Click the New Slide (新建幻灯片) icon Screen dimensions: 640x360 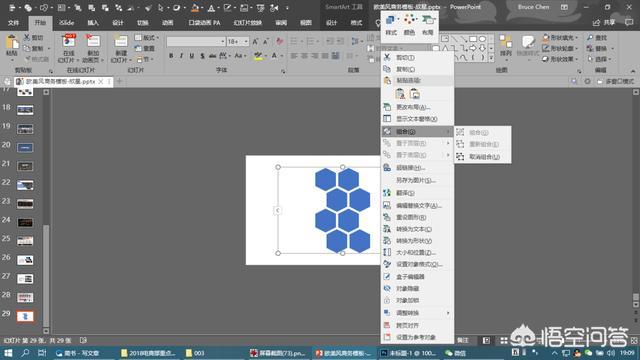tap(121, 42)
